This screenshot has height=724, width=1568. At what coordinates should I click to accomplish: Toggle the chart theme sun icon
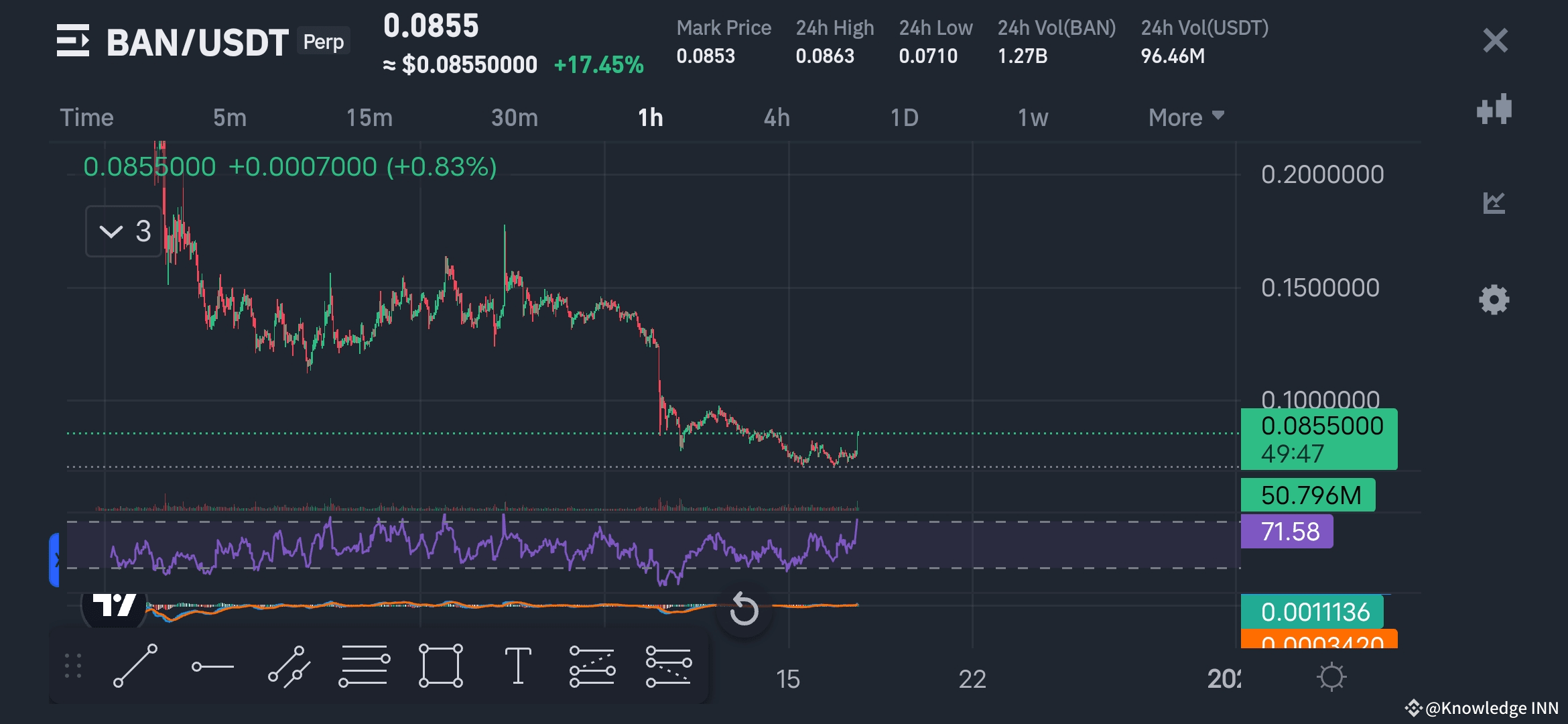(1331, 677)
